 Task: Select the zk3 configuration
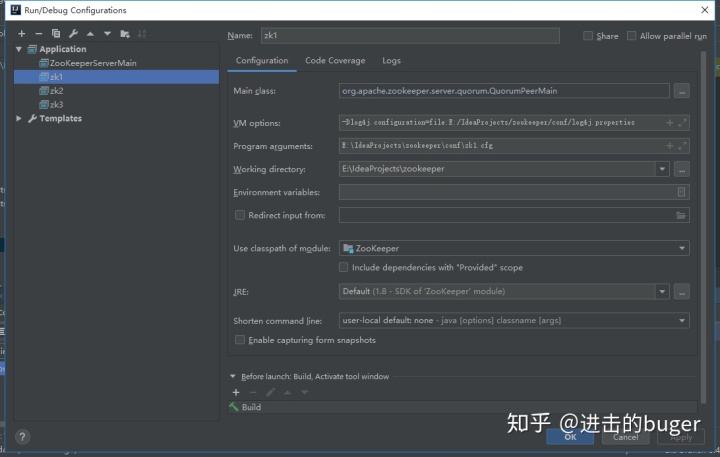click(x=51, y=104)
